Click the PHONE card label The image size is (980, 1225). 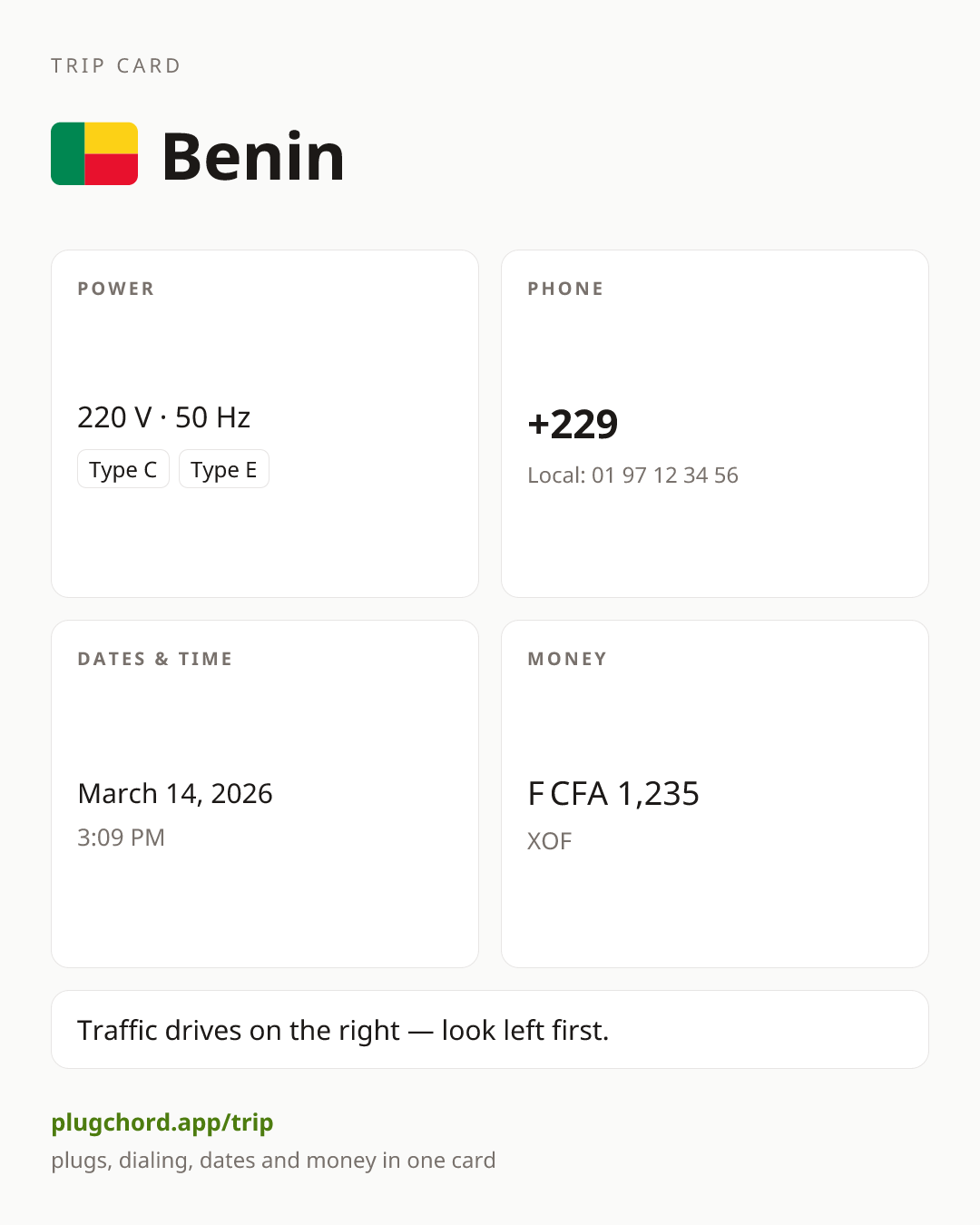[566, 289]
